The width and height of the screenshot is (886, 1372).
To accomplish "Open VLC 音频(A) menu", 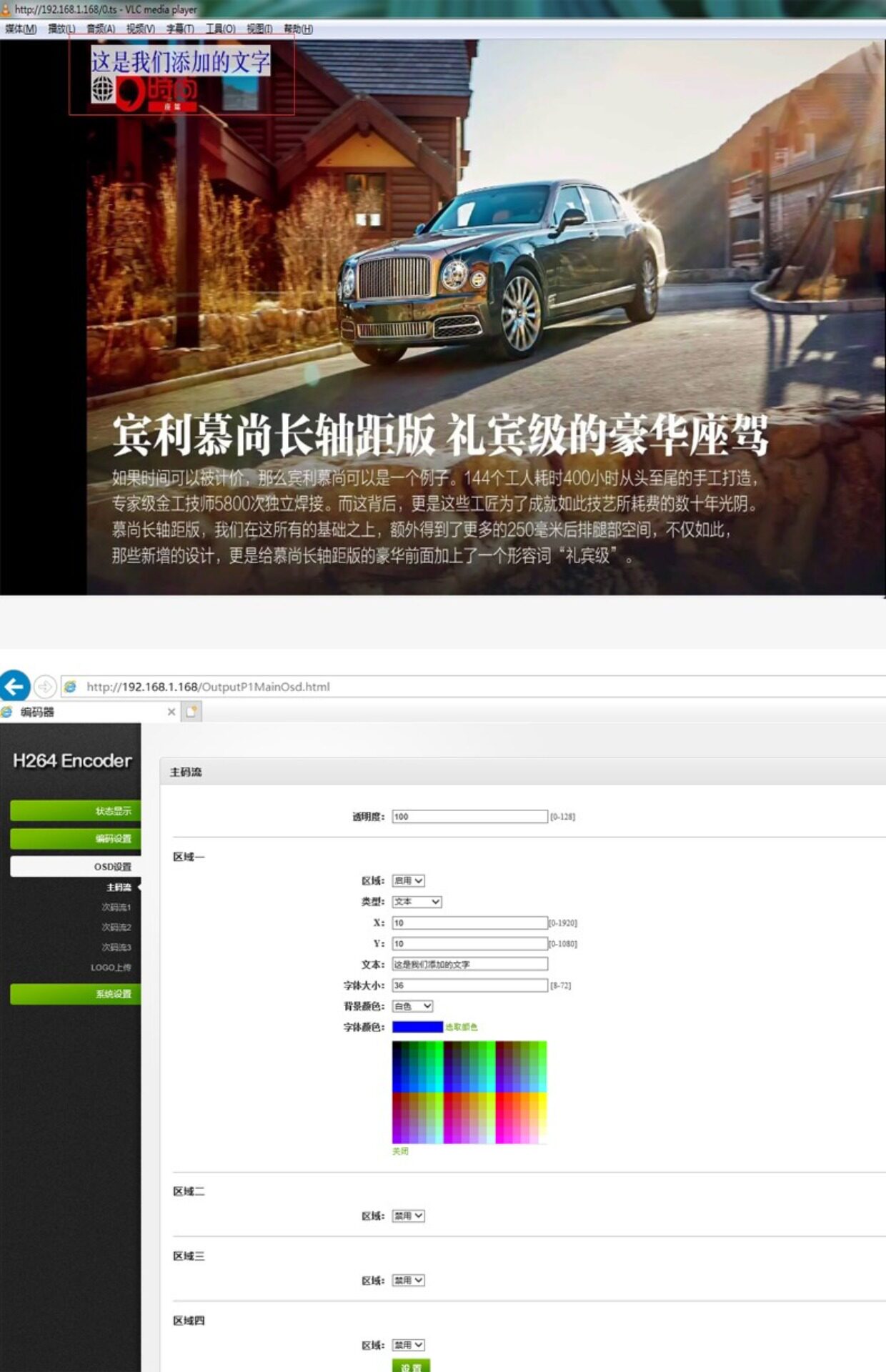I will (101, 29).
